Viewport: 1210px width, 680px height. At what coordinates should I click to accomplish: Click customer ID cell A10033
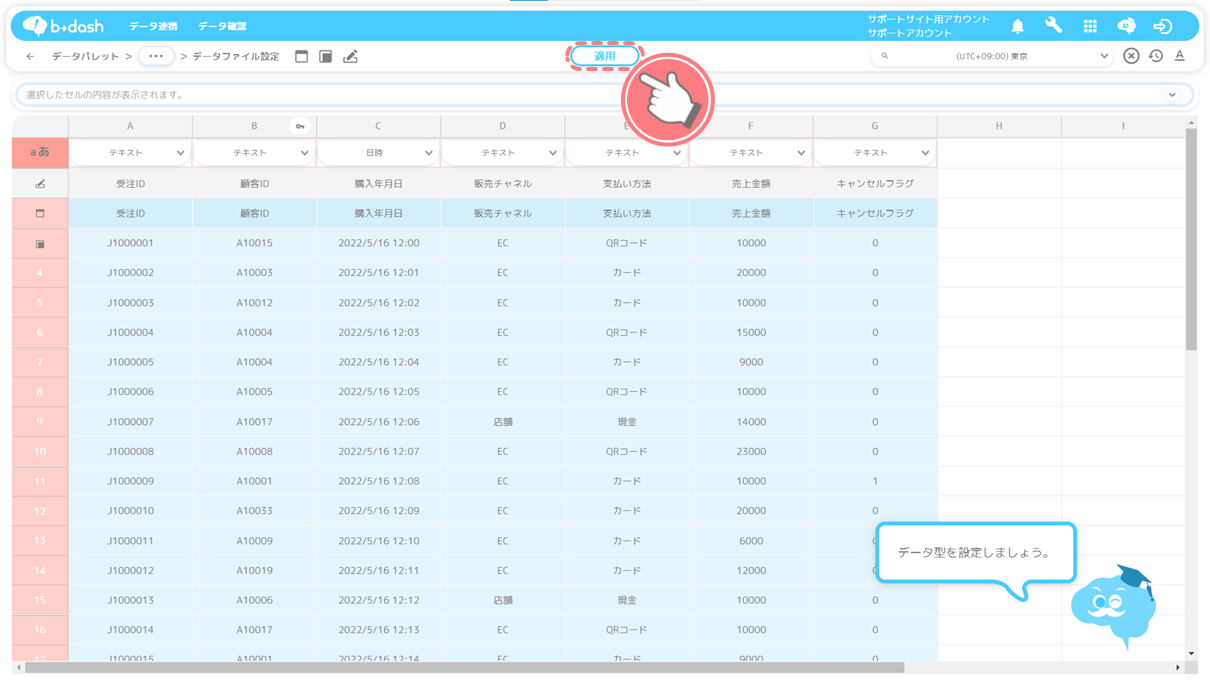254,511
